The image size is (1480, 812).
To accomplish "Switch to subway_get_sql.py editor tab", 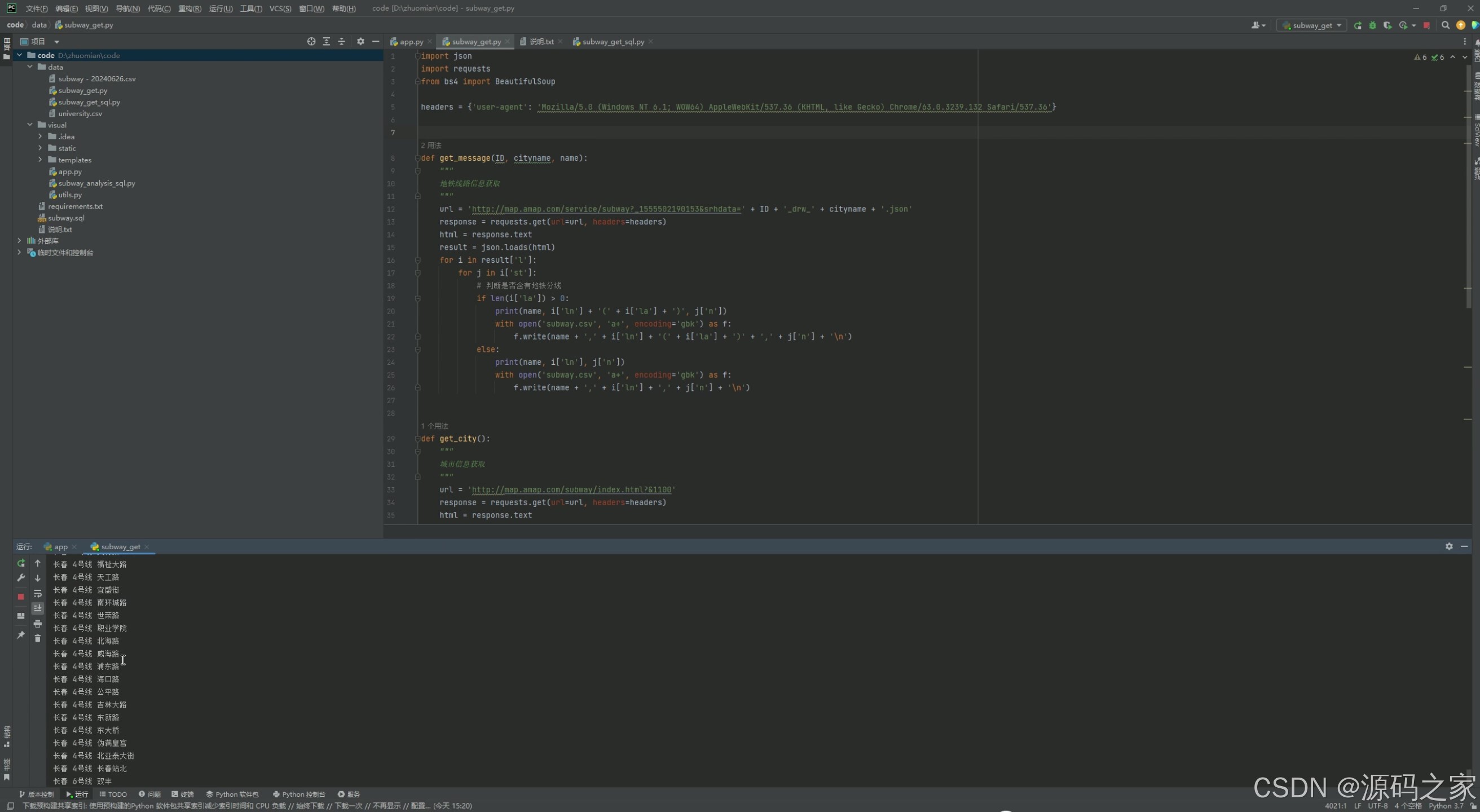I will (613, 41).
